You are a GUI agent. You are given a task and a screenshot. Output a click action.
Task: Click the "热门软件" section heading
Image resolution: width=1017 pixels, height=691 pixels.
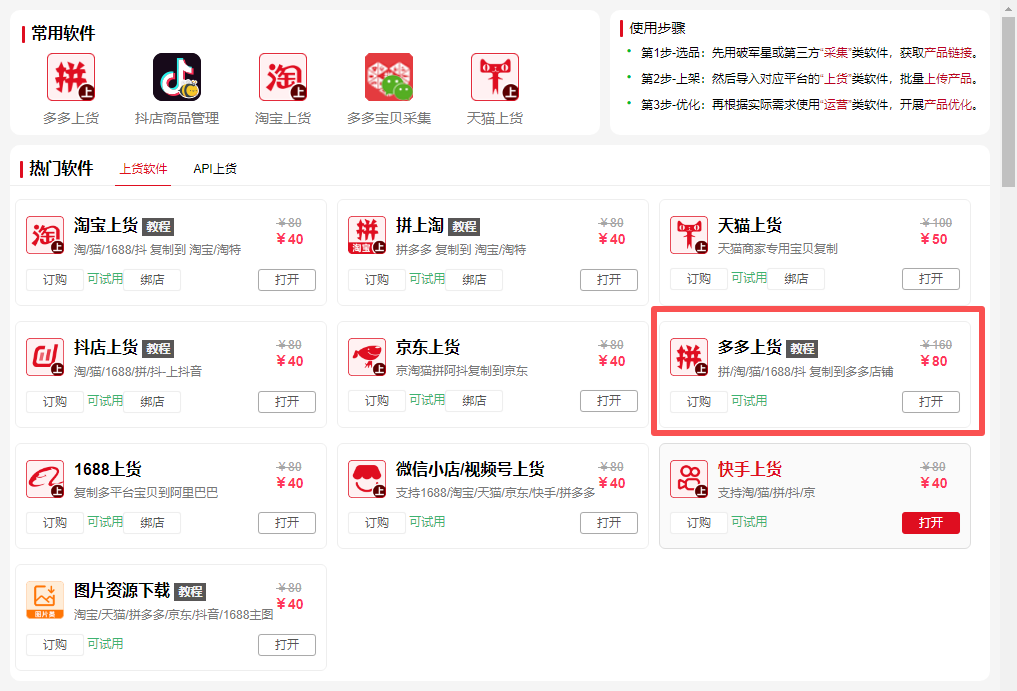click(x=61, y=169)
